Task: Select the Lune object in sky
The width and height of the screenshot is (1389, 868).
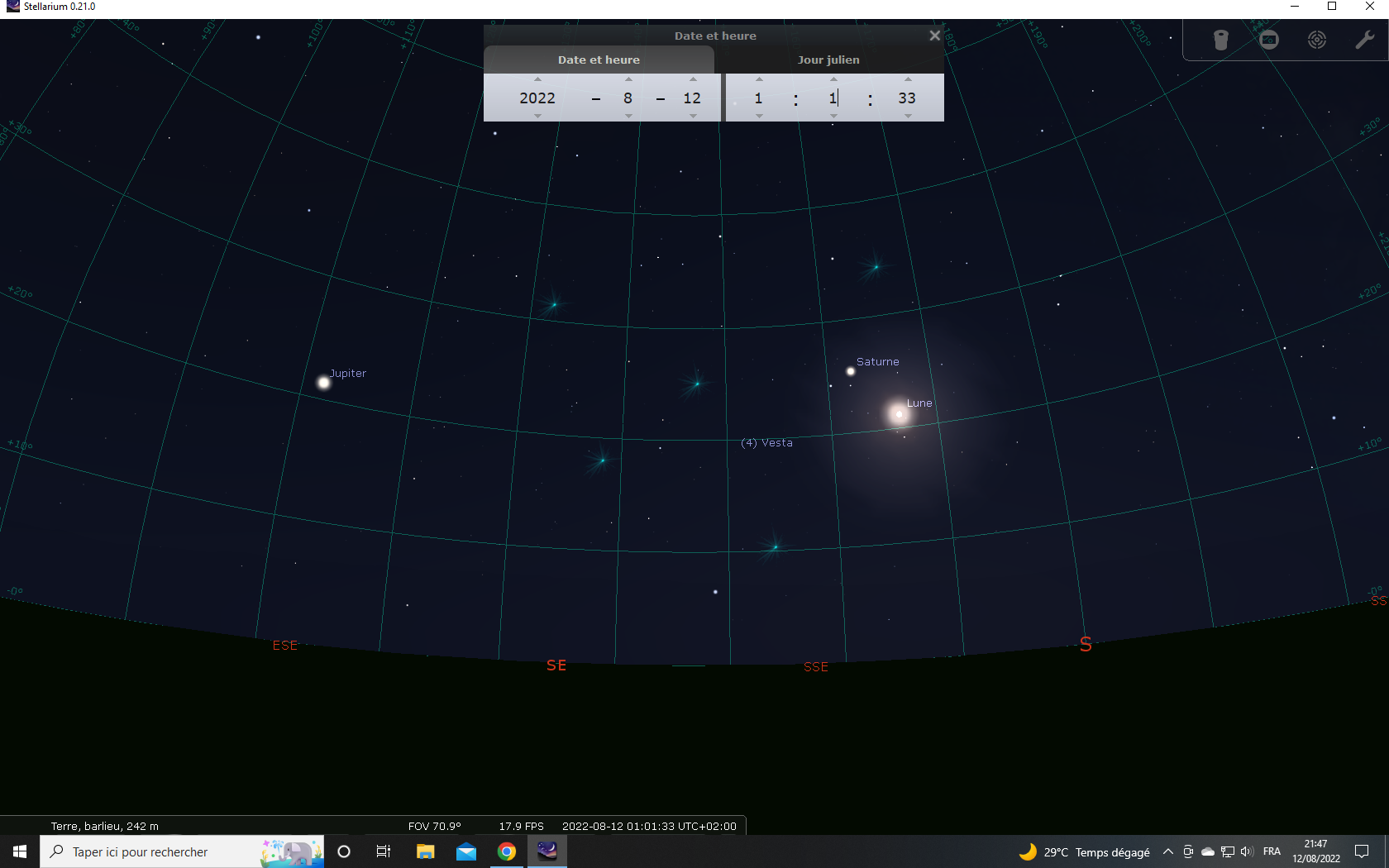Action: point(899,413)
